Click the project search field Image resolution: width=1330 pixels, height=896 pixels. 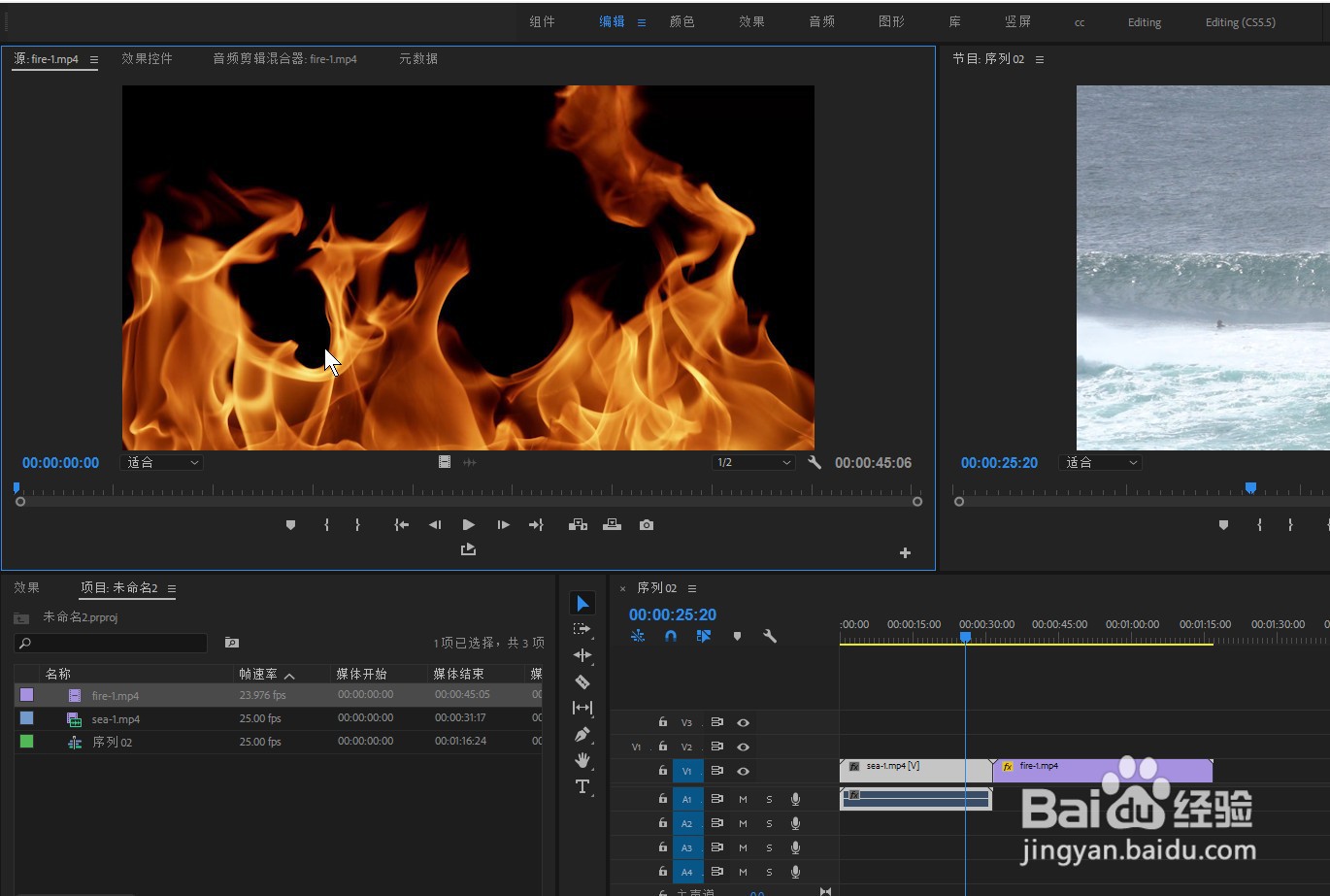(x=111, y=643)
